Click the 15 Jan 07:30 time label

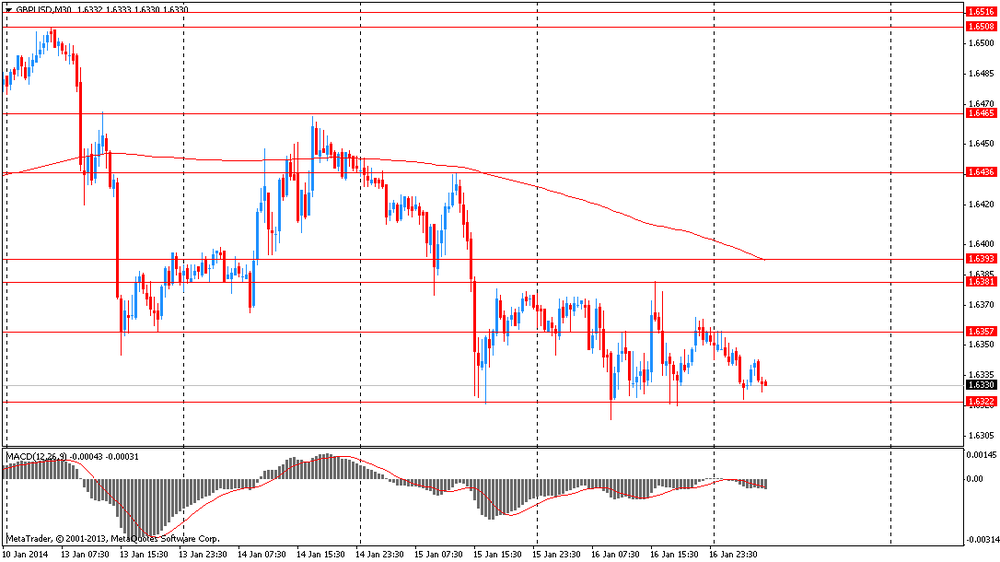pyautogui.click(x=439, y=554)
